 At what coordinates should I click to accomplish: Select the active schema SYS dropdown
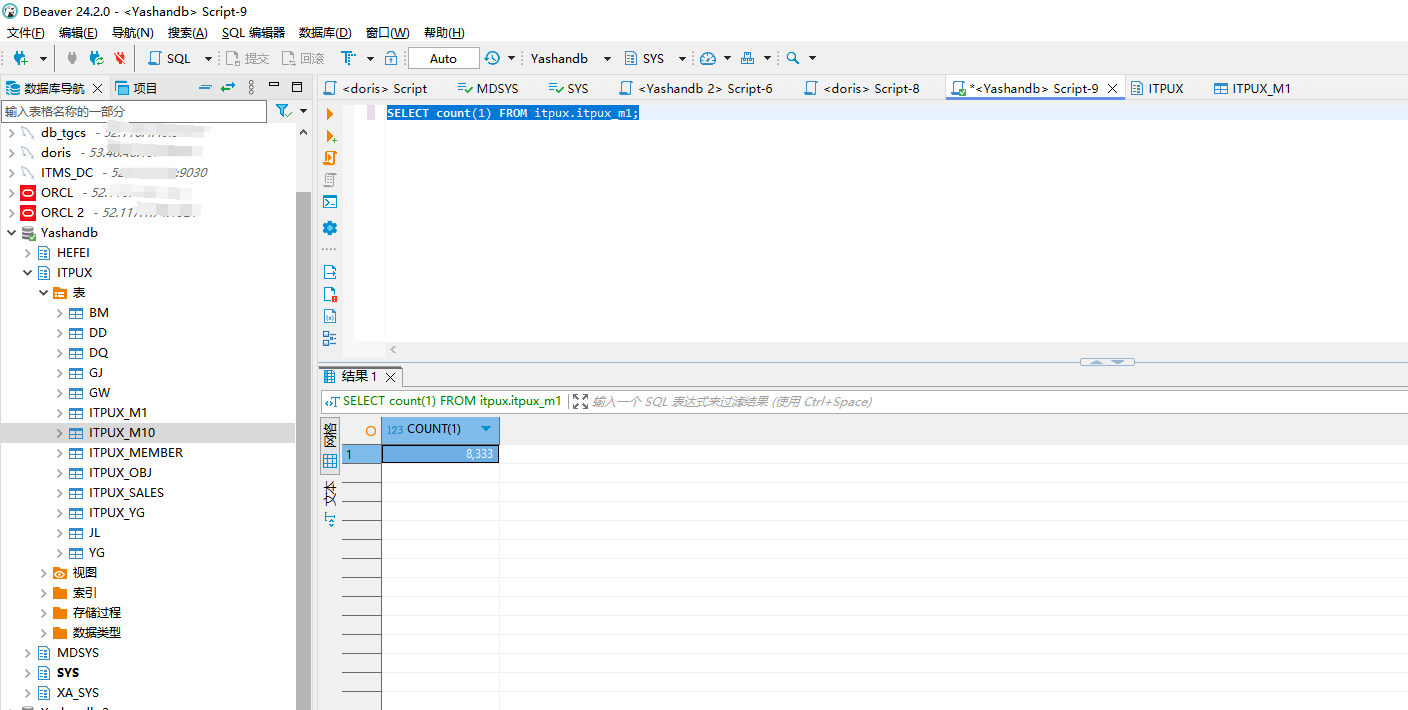pos(654,58)
